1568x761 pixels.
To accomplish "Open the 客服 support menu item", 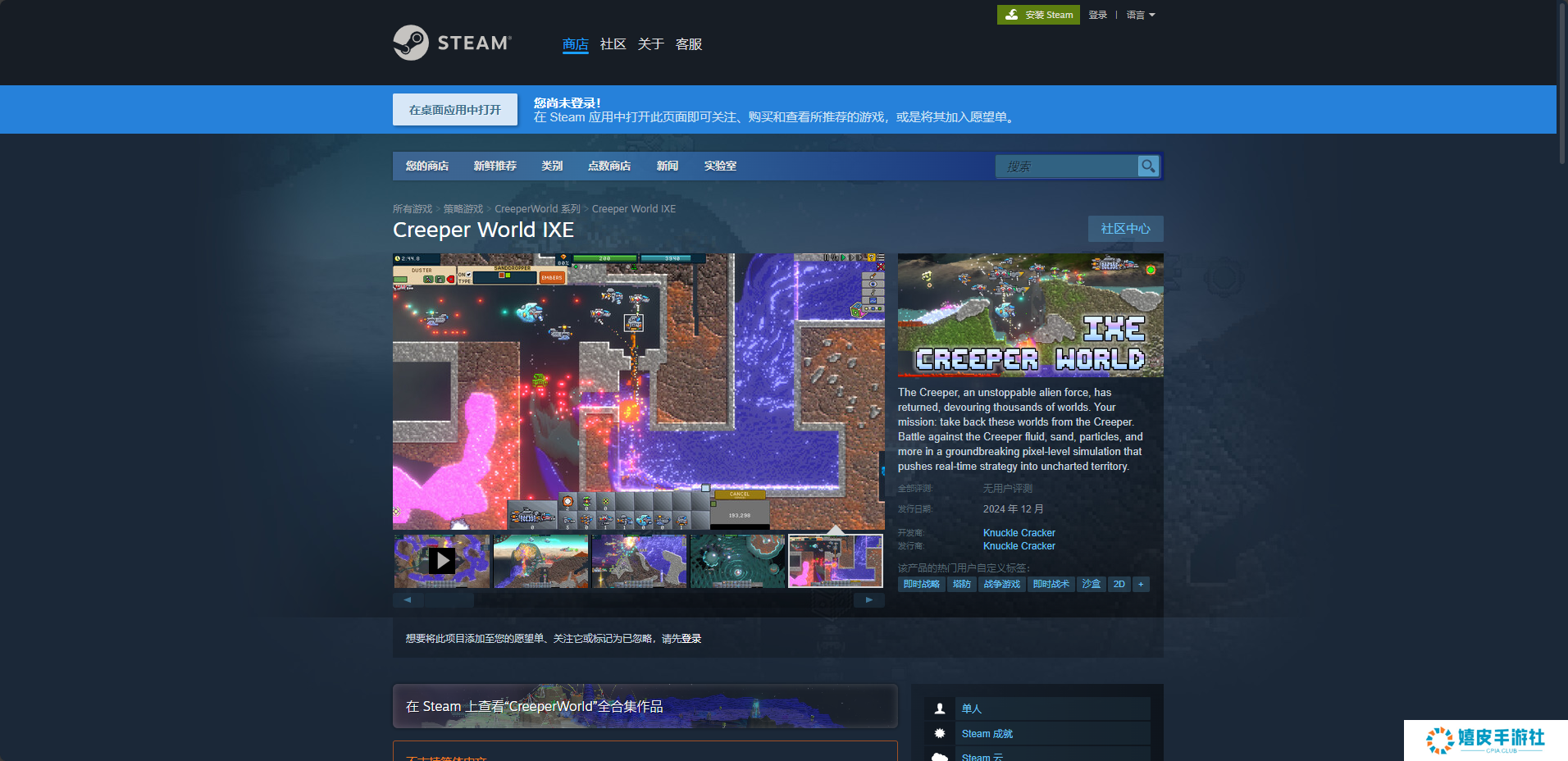I will click(x=688, y=44).
